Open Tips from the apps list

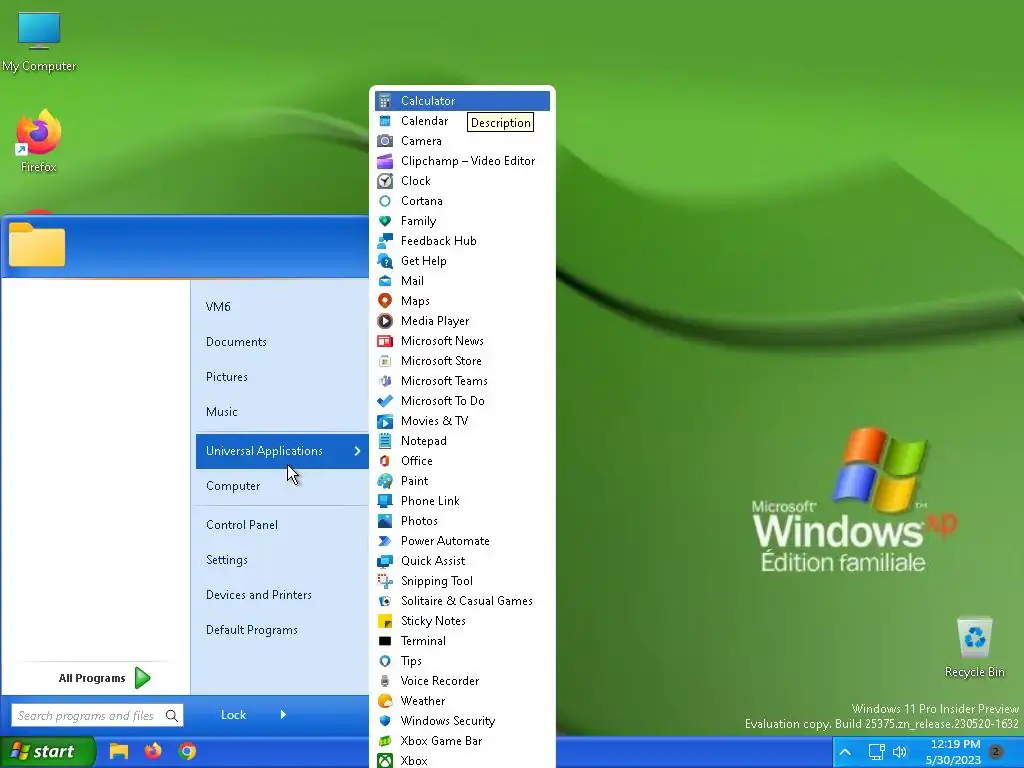[x=462, y=661]
